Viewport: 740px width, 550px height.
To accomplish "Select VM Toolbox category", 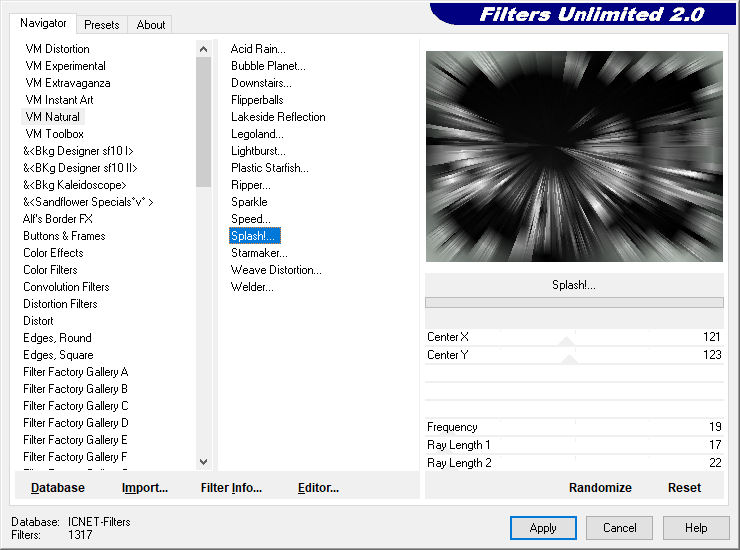I will (x=54, y=134).
